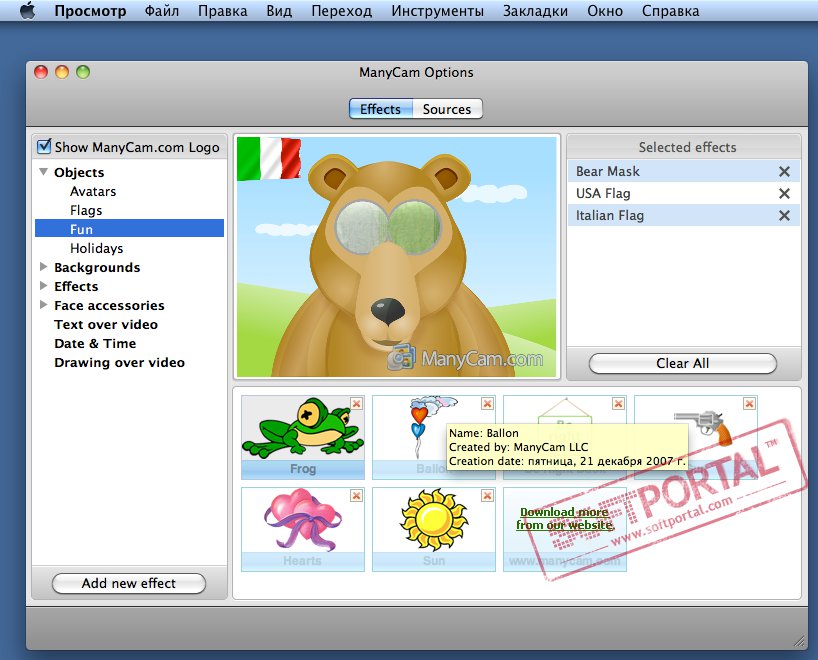Select Flags under Objects

coord(86,210)
